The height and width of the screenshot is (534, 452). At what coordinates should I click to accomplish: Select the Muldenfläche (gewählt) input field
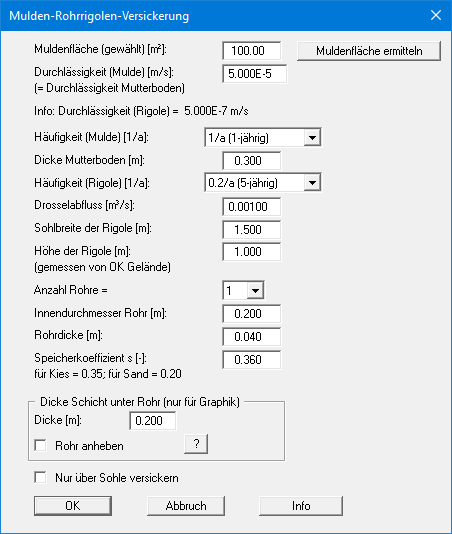click(x=252, y=51)
